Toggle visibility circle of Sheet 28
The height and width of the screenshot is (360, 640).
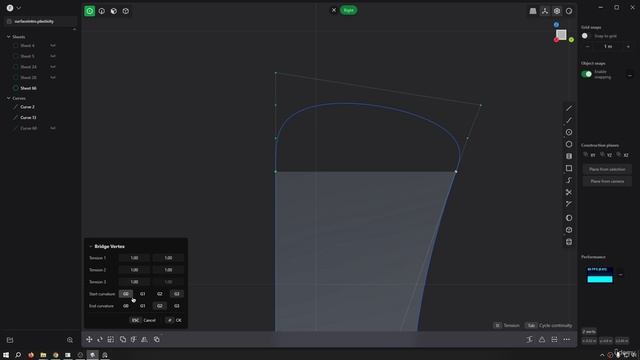coord(16,78)
